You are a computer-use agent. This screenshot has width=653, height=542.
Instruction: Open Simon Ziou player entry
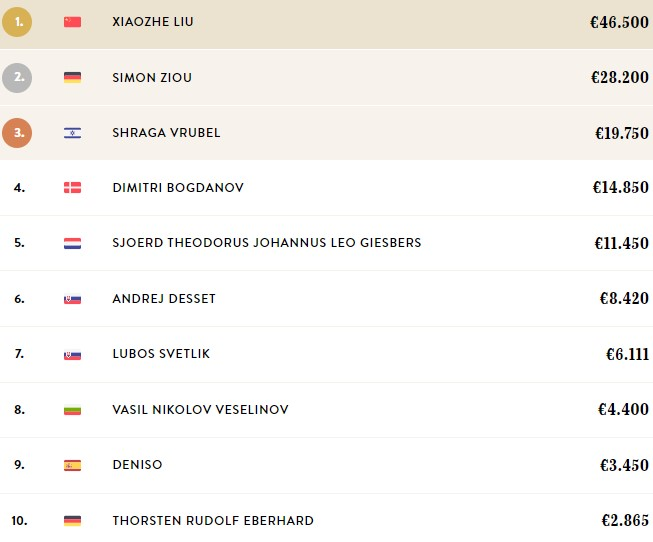point(152,77)
